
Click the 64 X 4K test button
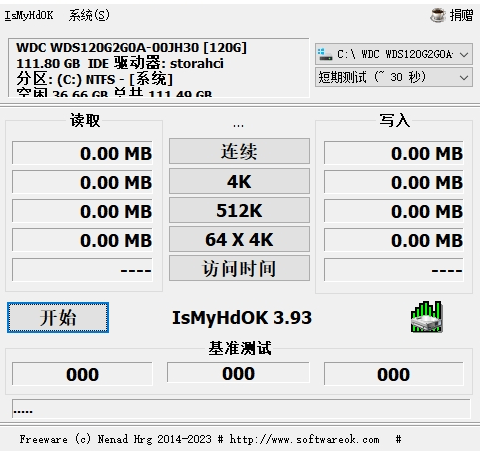239,239
